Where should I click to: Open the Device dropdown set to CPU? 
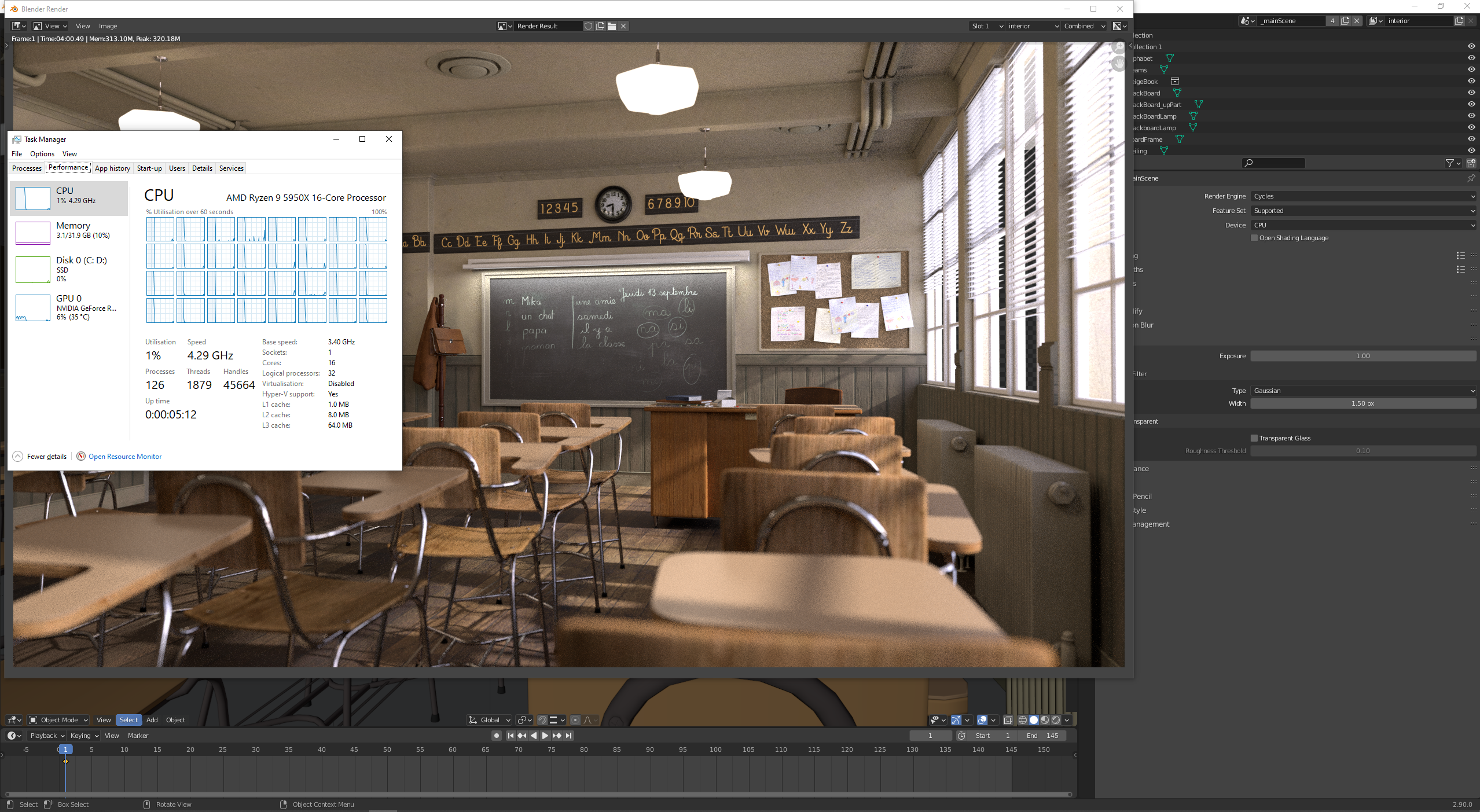[1363, 225]
